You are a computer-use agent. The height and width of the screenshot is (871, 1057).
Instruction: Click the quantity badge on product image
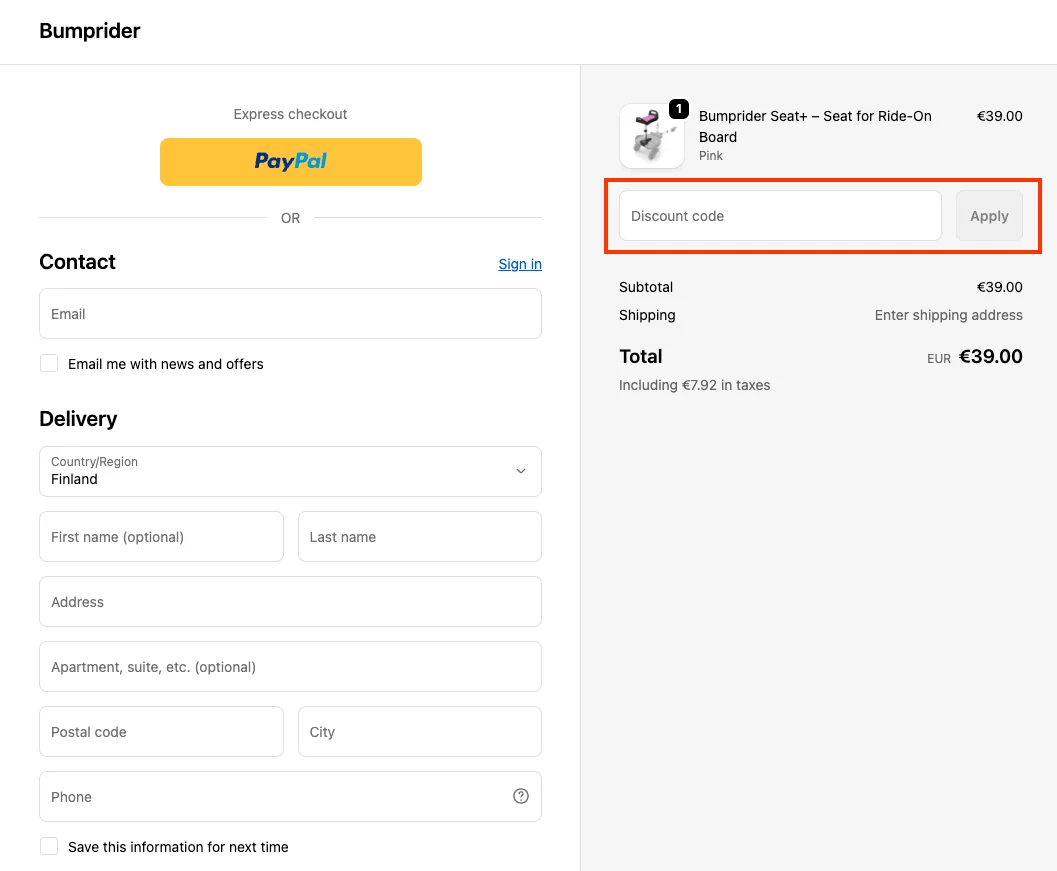(678, 109)
